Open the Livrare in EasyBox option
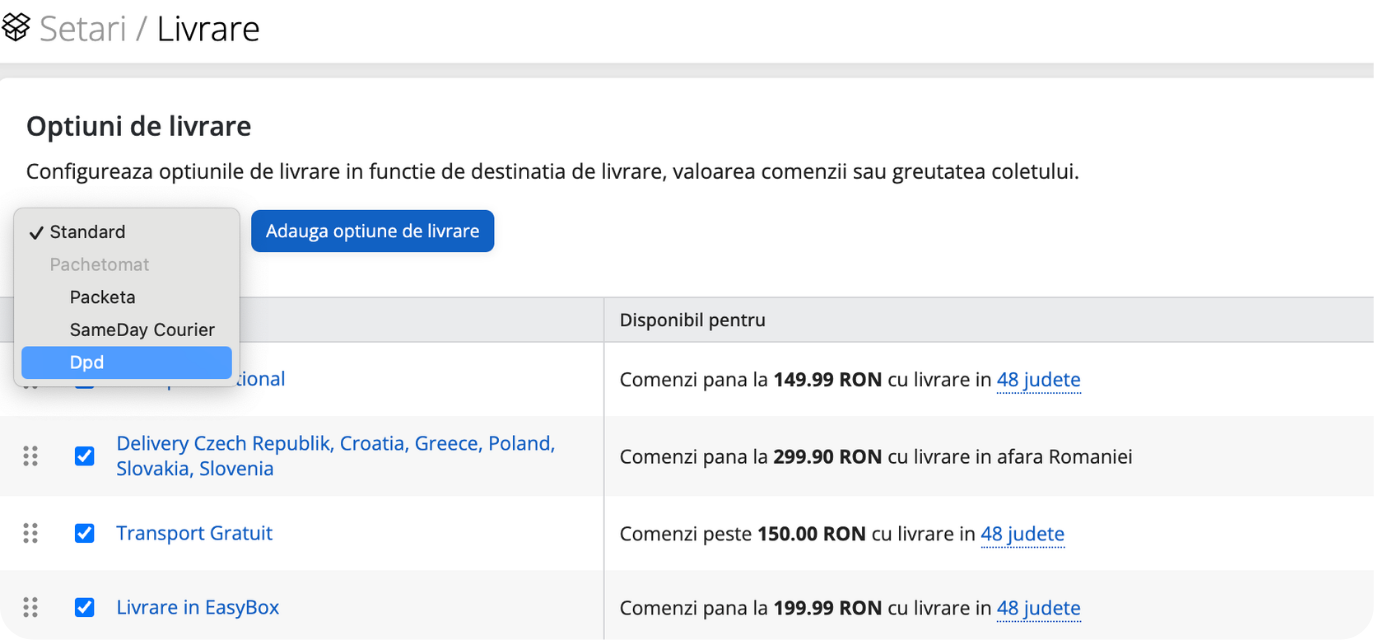 pos(197,607)
